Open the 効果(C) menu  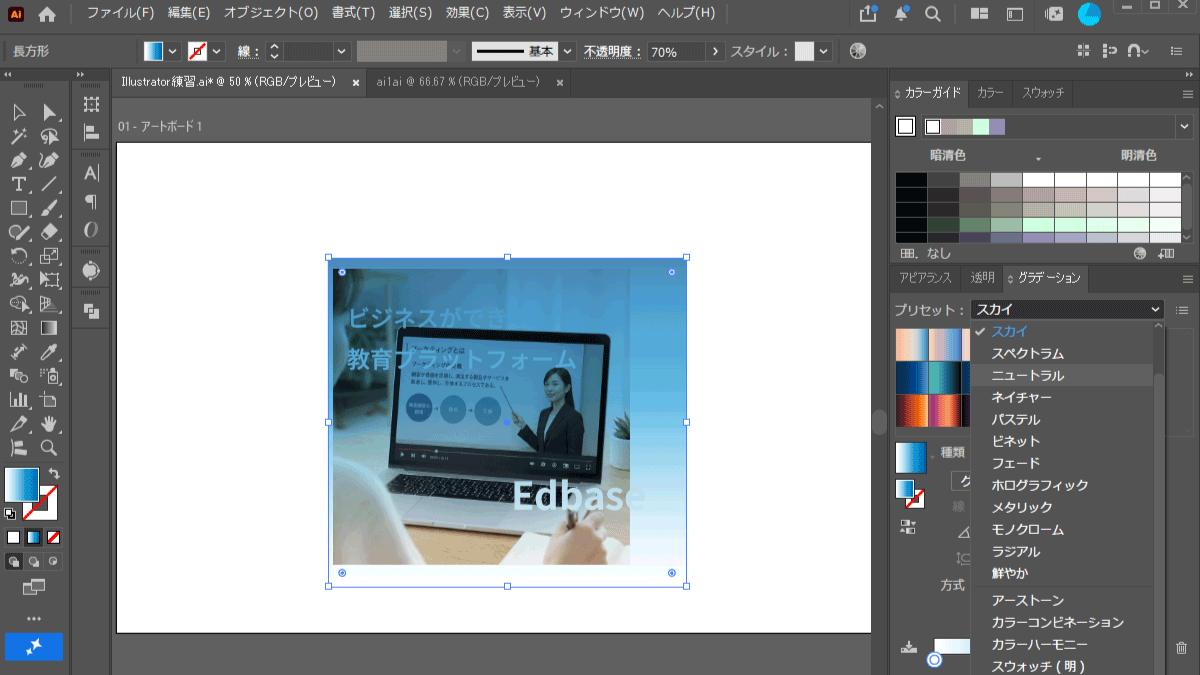(467, 14)
